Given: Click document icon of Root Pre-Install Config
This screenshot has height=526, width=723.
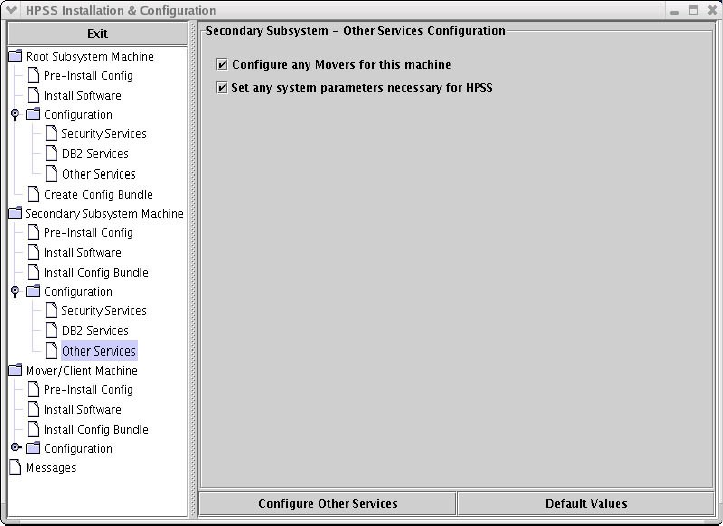Looking at the screenshot, I should [34, 75].
